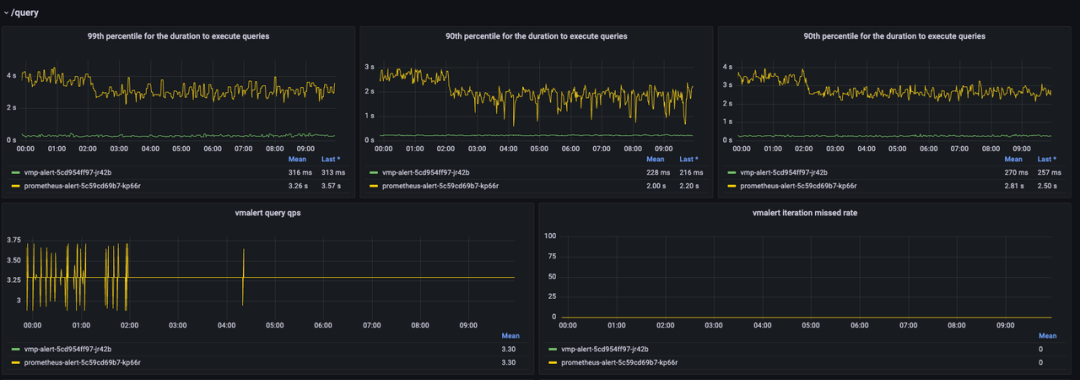1080x380 pixels.
Task: Click the 3.75 y-axis label in query qps graph
Action: [x=13, y=240]
